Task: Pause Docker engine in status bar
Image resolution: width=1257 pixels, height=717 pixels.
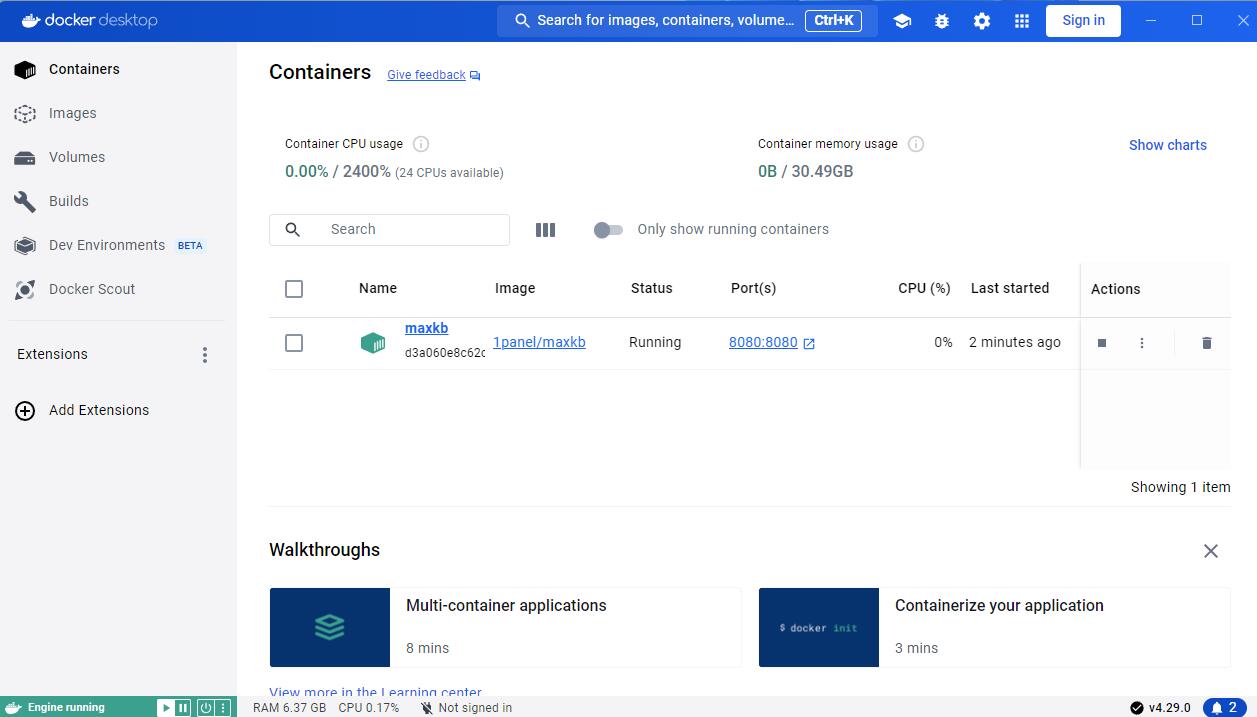Action: click(183, 708)
